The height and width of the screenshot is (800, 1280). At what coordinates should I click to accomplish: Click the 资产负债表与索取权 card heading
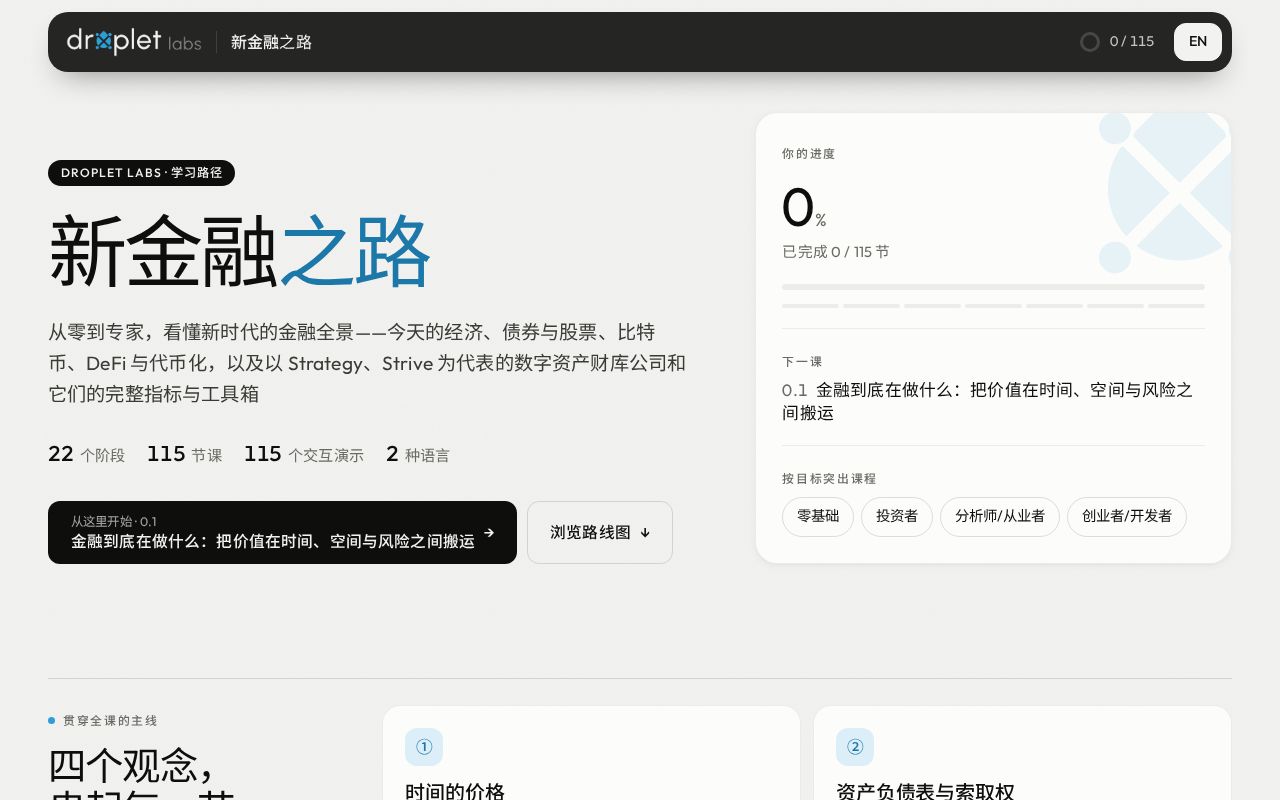(x=925, y=792)
